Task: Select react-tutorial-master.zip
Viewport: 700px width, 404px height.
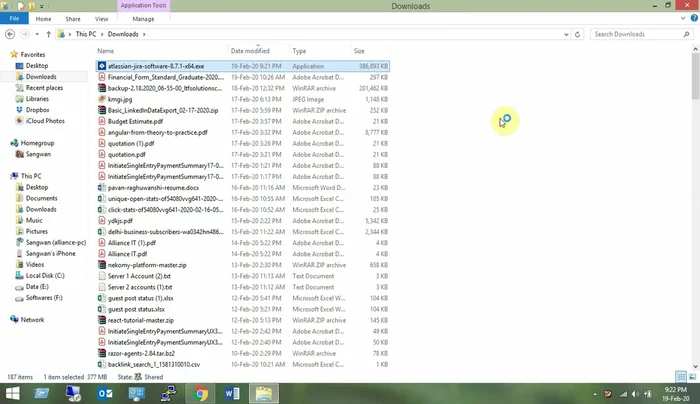Action: click(x=141, y=320)
